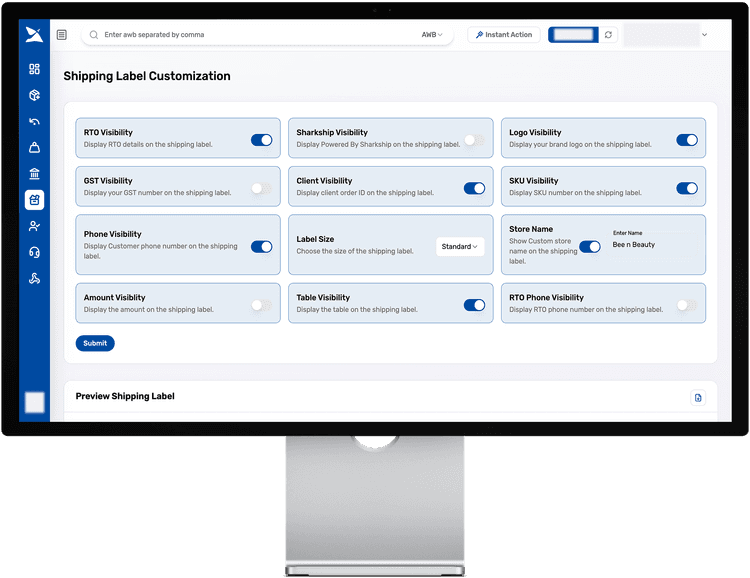Select the highlighted label tools sidebar icon
This screenshot has width=750, height=578.
click(34, 200)
